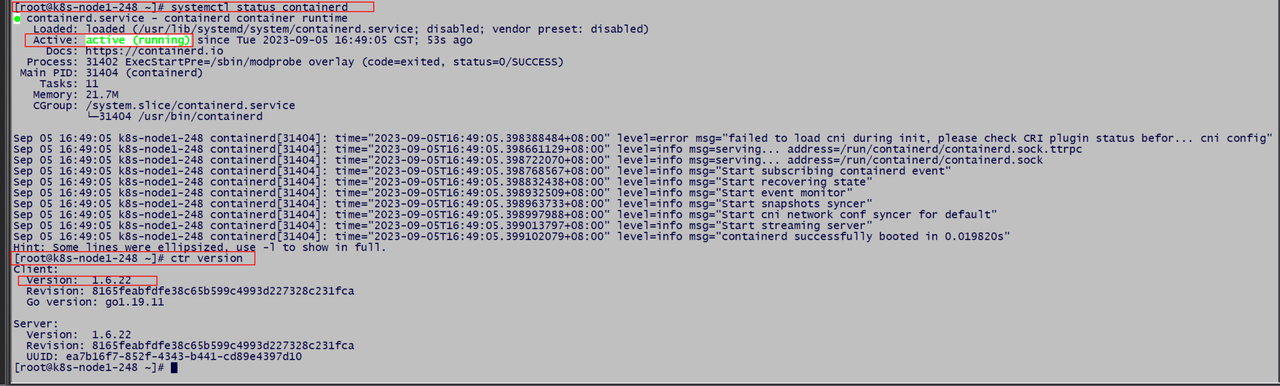Click the client Revision hash line
1280x386 pixels.
190,291
